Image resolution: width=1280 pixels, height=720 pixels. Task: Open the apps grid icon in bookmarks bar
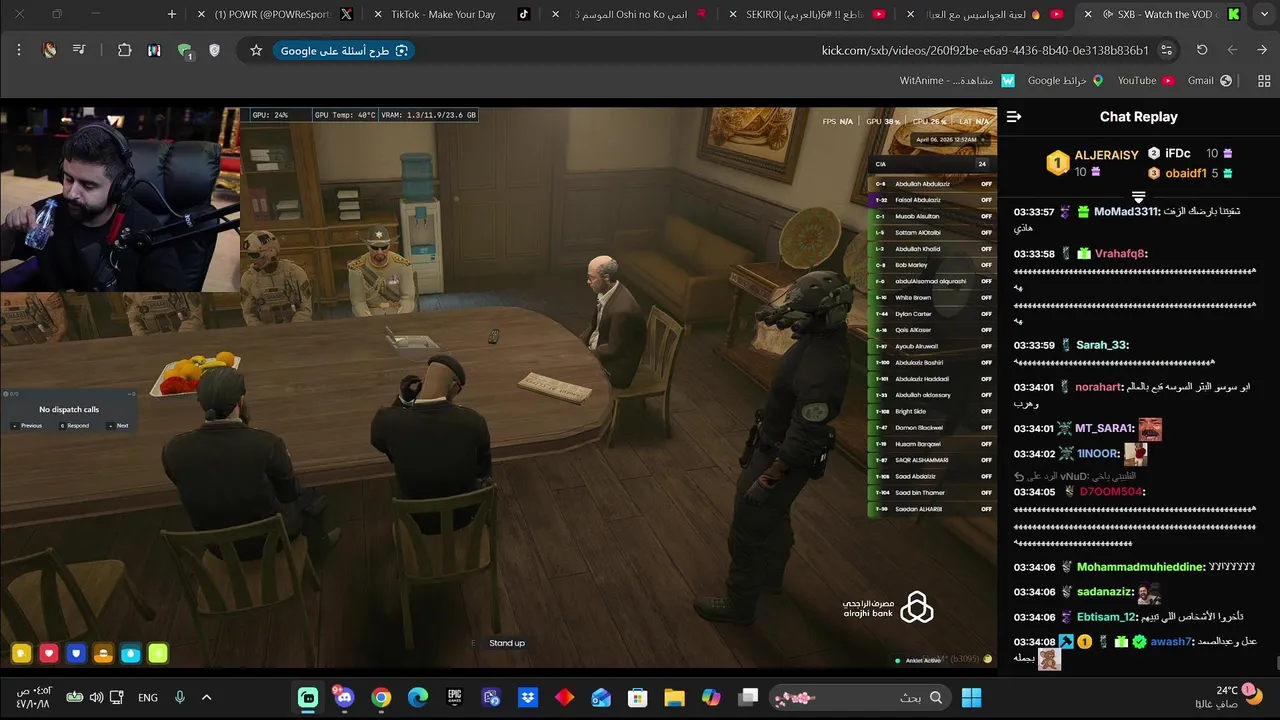(x=1264, y=81)
